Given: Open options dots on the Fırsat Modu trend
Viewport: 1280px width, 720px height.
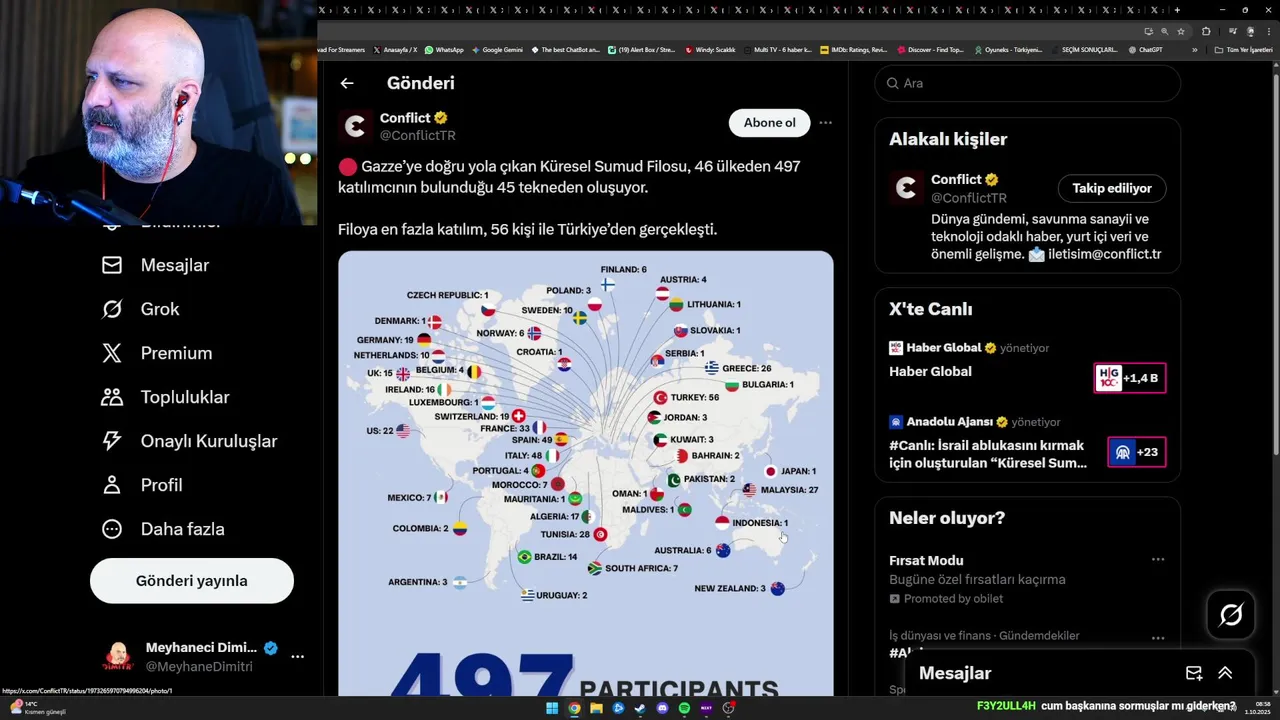Looking at the screenshot, I should [1158, 560].
